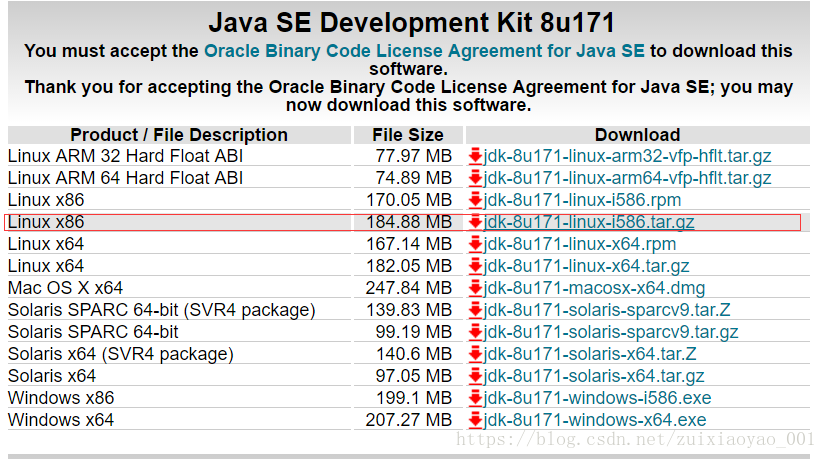
Task: Click download arrow icon beside jdk-8u171-solaris-x64.tar.gz
Action: point(475,376)
